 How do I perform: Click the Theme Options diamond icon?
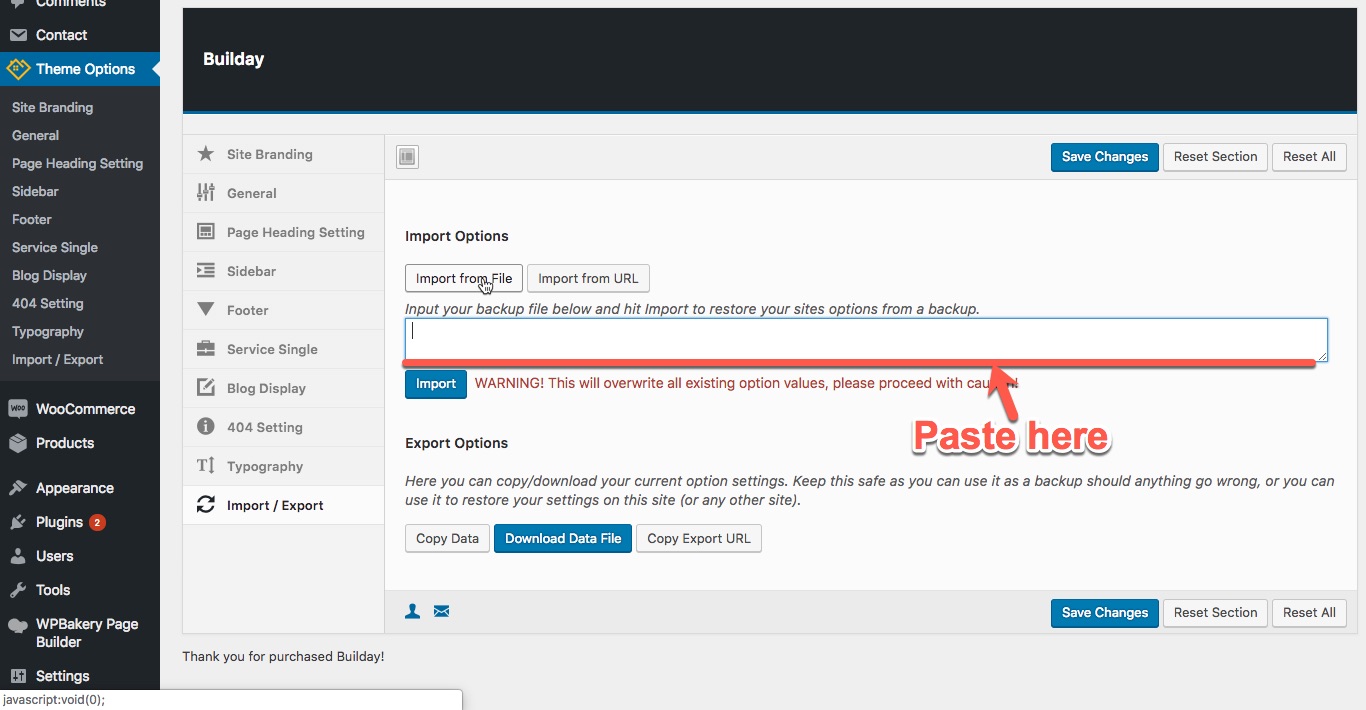click(x=18, y=69)
